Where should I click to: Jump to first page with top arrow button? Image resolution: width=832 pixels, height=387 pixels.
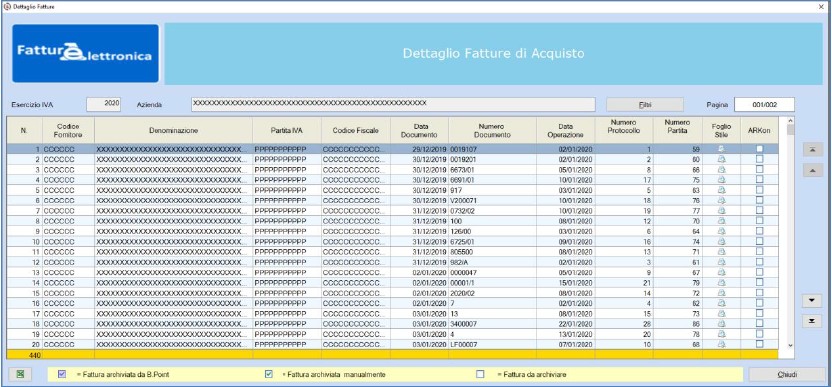[x=812, y=150]
